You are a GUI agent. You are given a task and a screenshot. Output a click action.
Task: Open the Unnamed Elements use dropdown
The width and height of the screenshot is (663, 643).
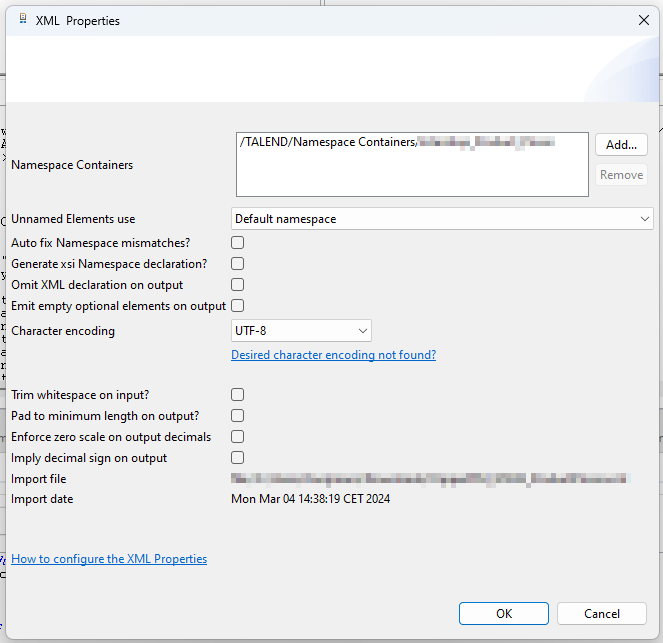[442, 219]
